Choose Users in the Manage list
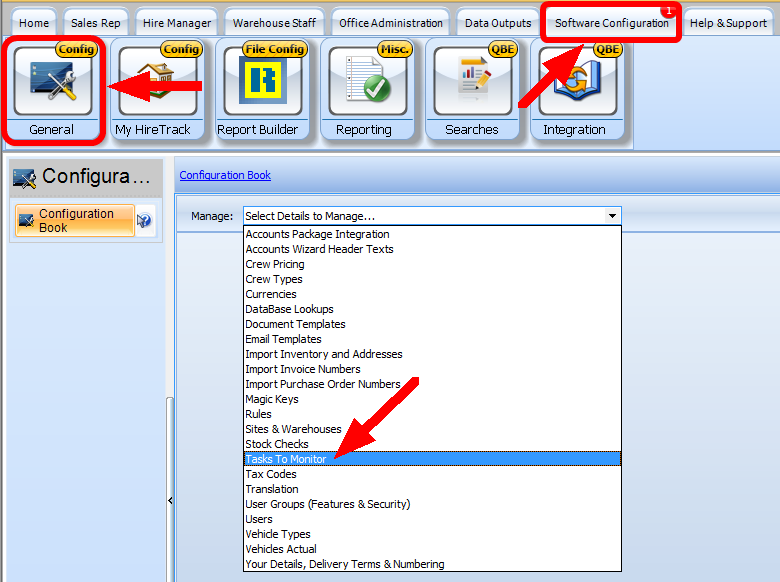 (x=259, y=519)
